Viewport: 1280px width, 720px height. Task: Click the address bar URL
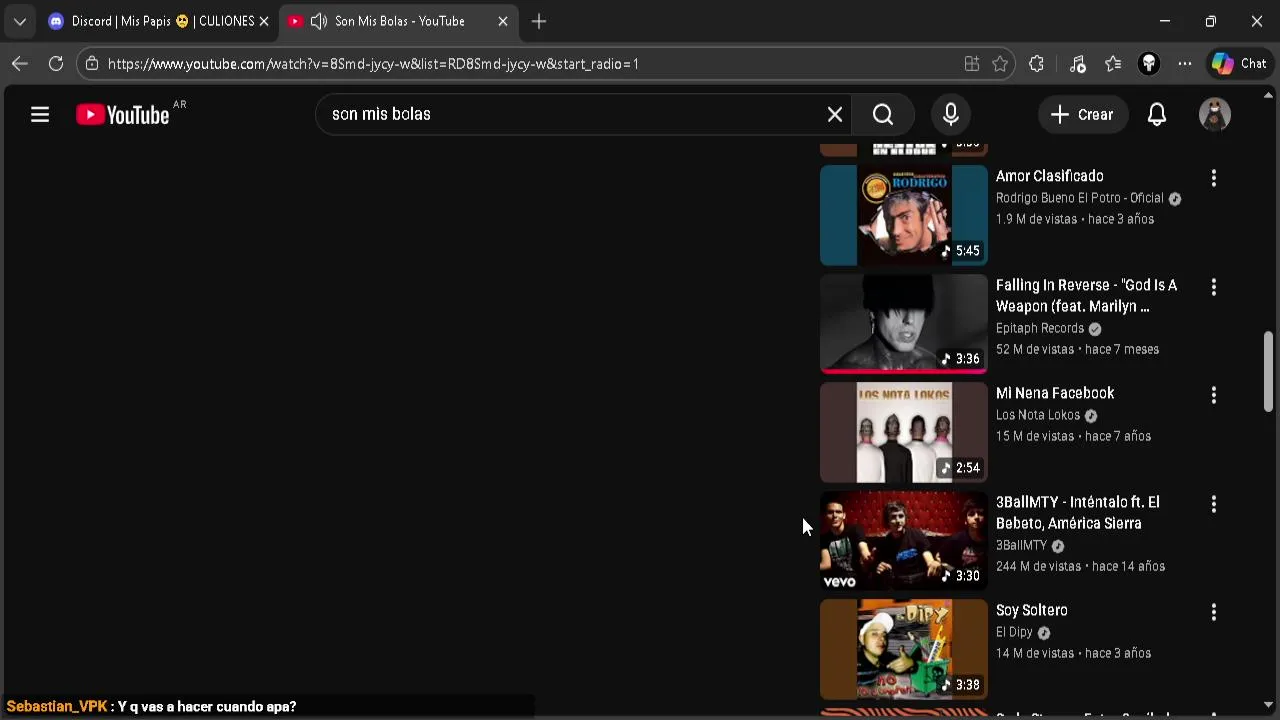(373, 64)
